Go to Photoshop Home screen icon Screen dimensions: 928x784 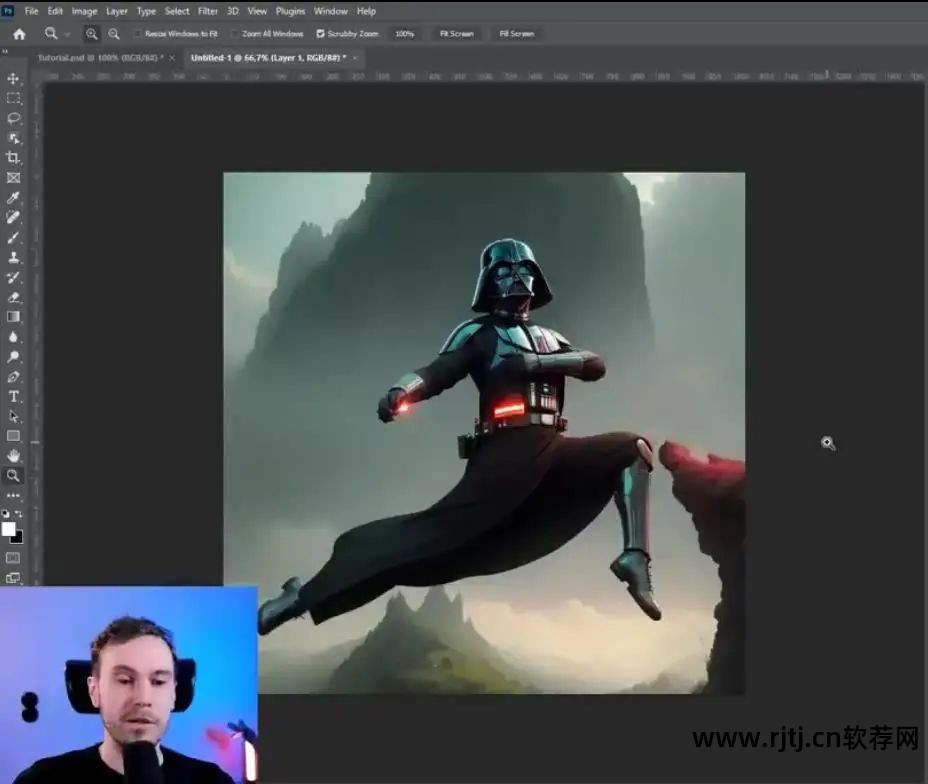[18, 34]
